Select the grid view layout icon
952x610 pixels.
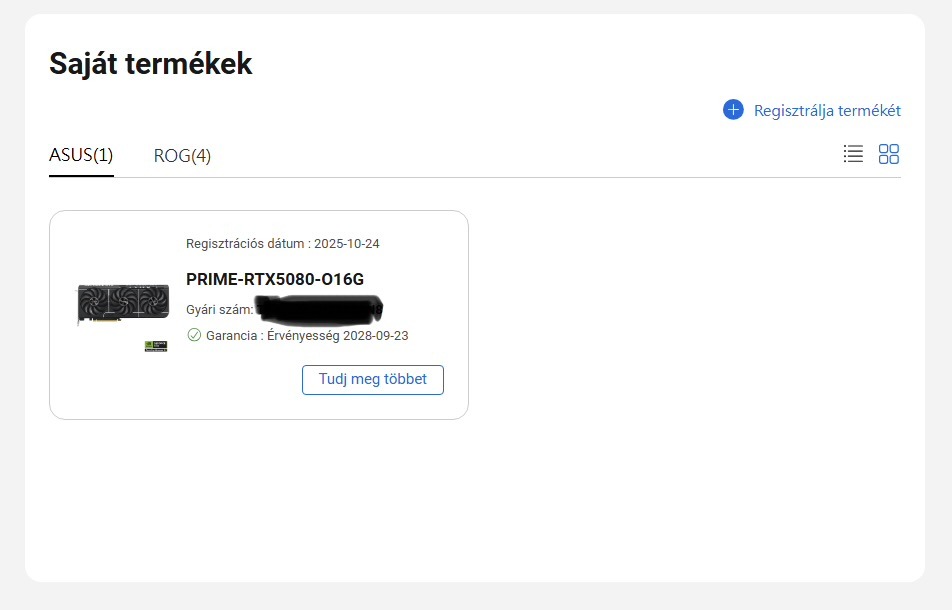coord(889,154)
